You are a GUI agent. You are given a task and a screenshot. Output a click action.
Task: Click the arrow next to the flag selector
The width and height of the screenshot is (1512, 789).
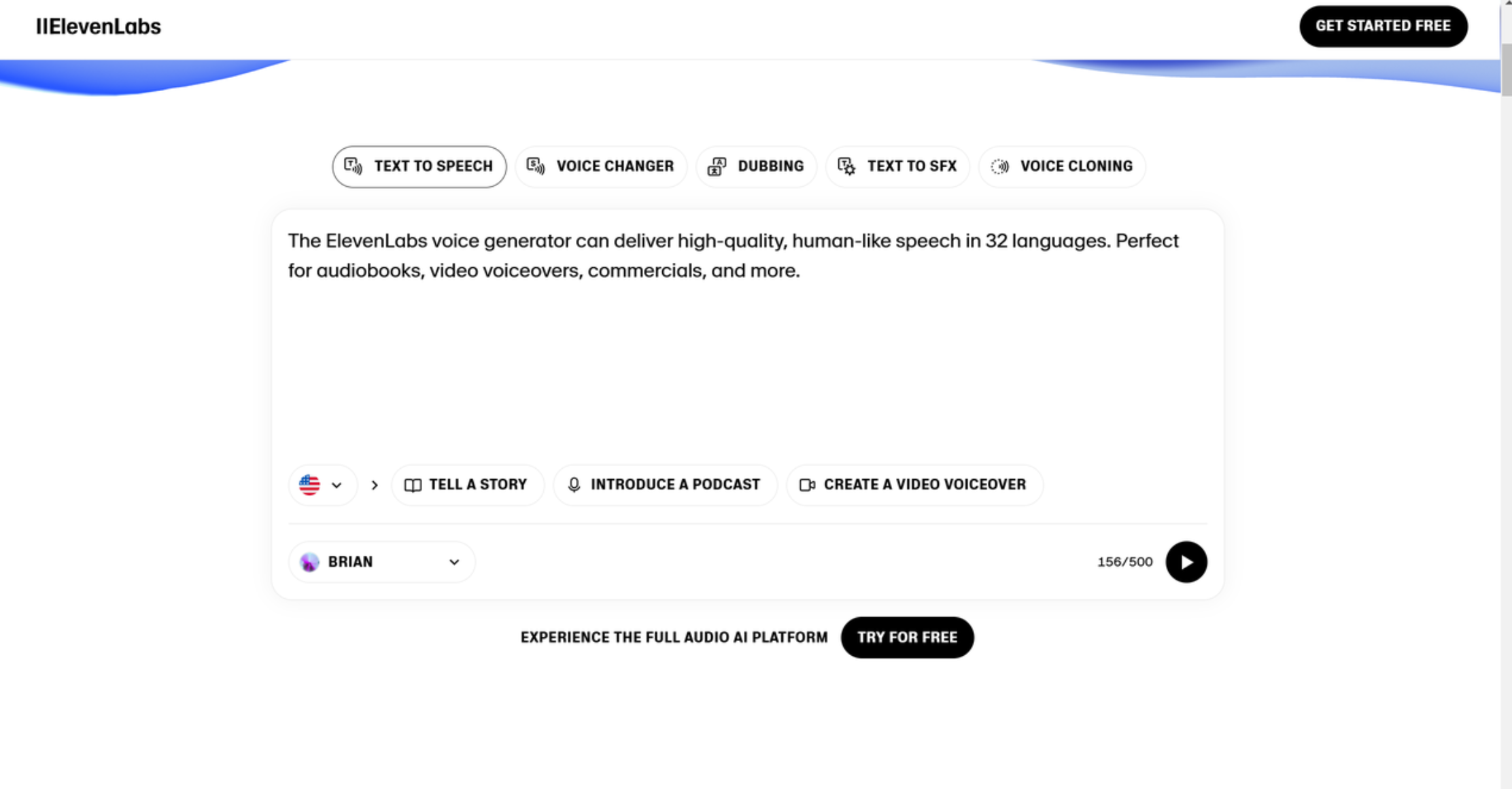click(x=375, y=485)
